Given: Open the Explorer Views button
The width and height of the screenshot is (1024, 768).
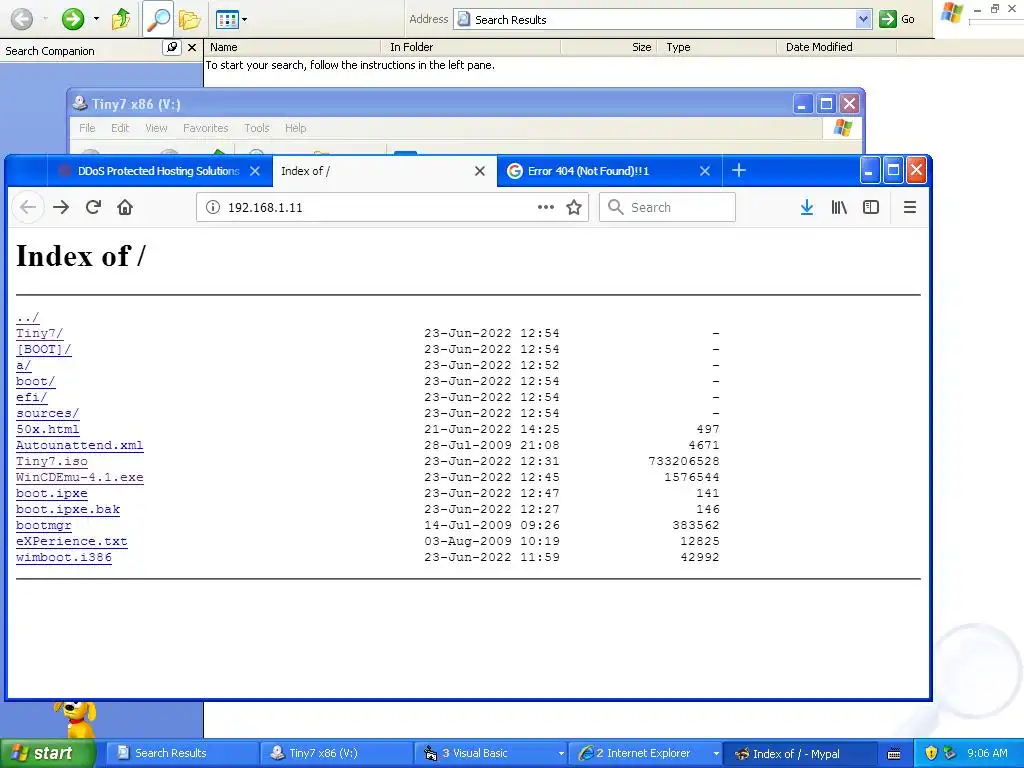Looking at the screenshot, I should click(x=227, y=20).
